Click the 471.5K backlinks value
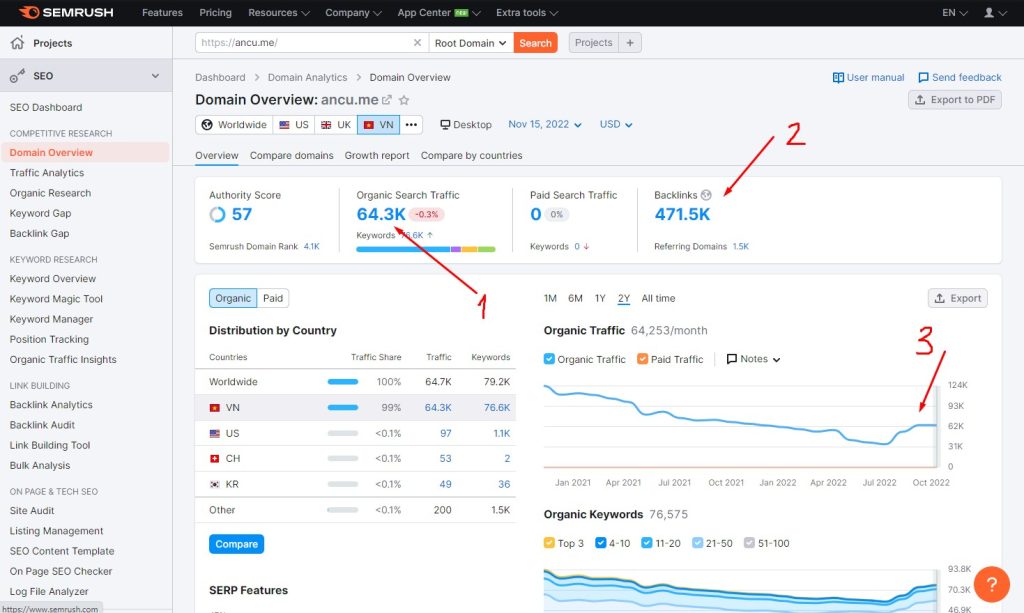Image resolution: width=1024 pixels, height=613 pixels. (x=682, y=214)
